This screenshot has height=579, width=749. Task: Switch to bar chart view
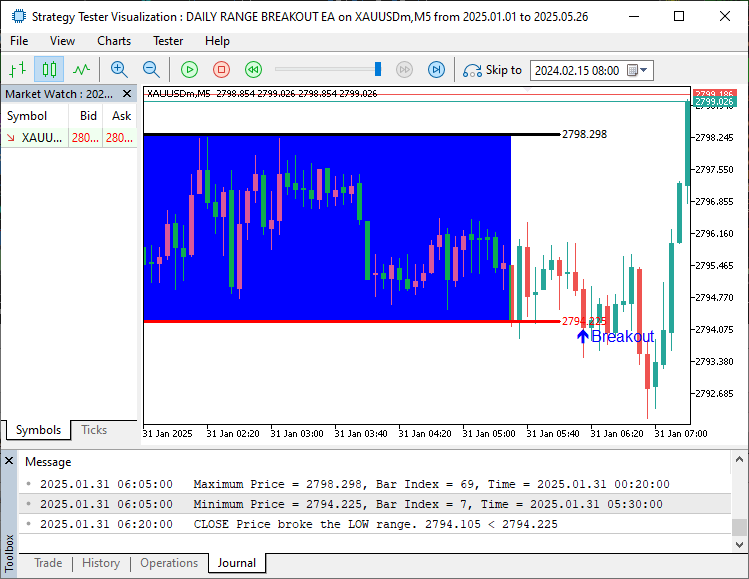(x=17, y=69)
